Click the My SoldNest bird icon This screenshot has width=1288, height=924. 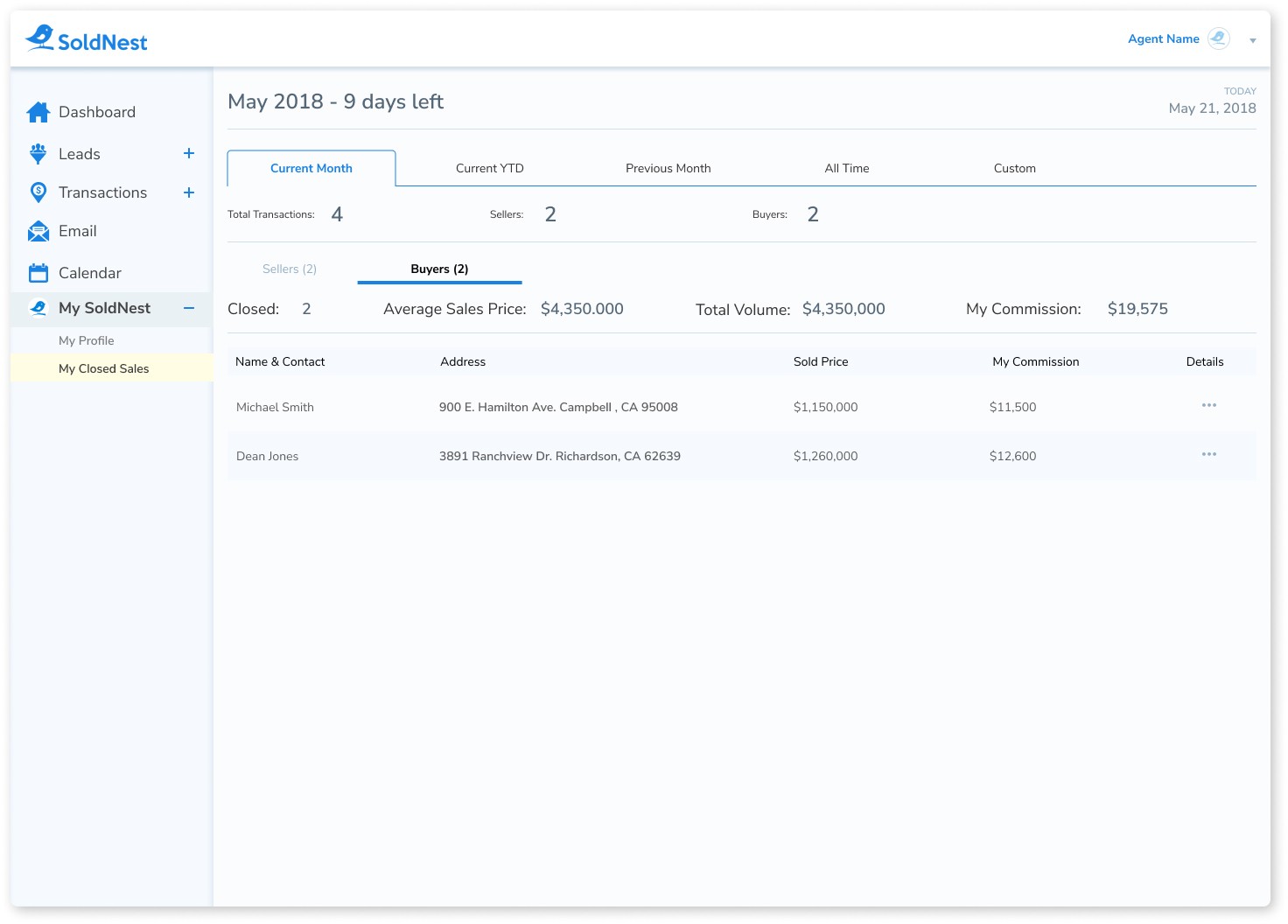(38, 308)
